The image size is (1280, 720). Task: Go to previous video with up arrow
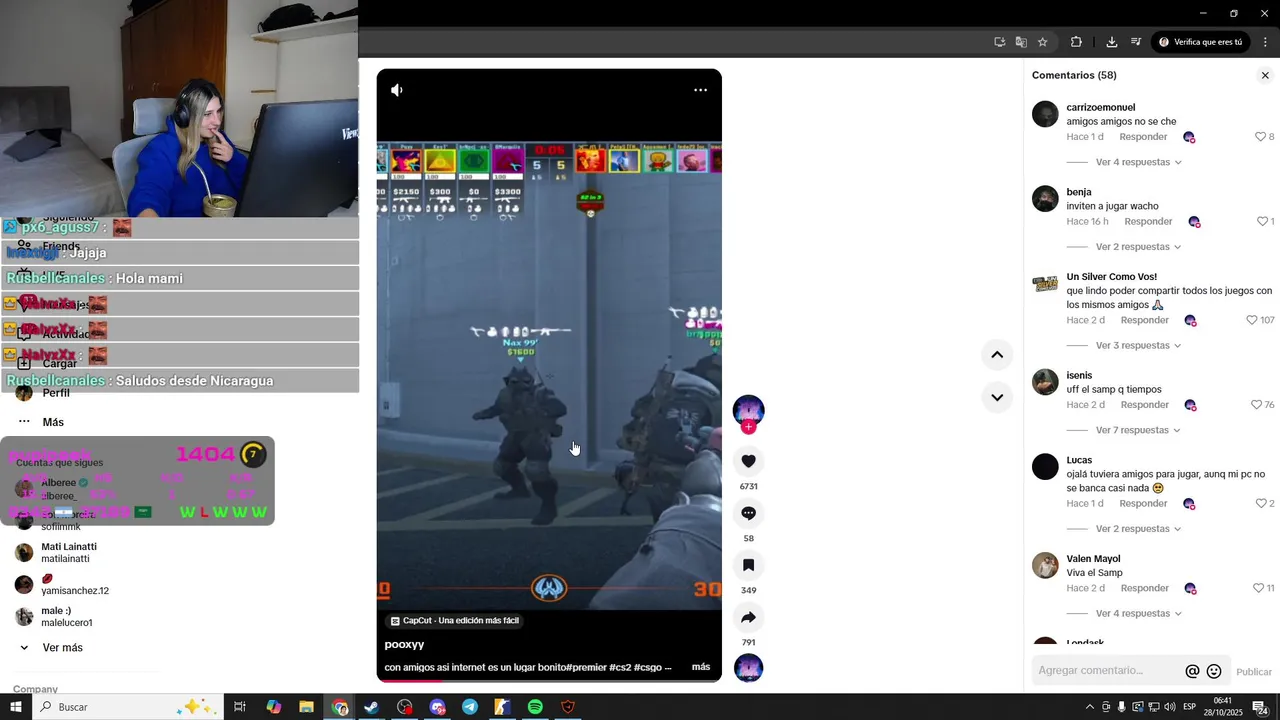coord(997,355)
